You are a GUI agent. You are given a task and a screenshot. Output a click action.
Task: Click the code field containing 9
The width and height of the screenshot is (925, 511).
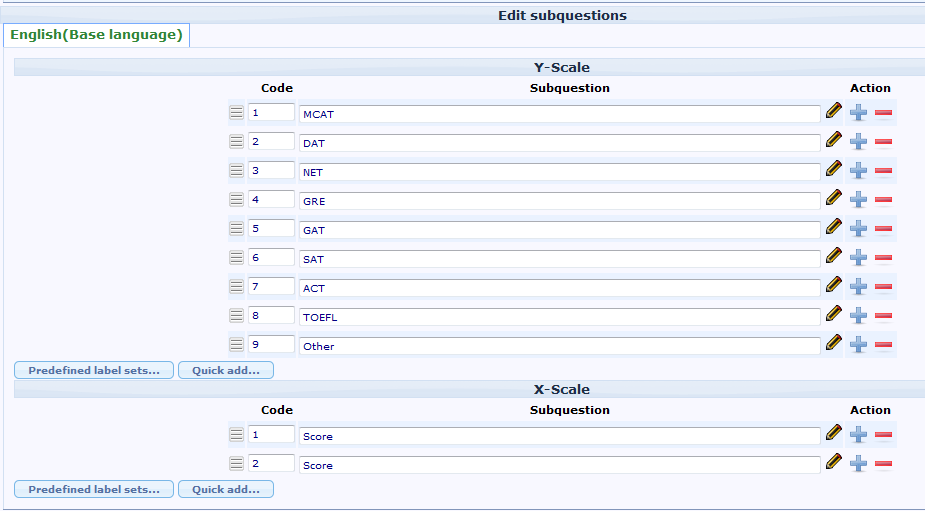[x=271, y=345]
